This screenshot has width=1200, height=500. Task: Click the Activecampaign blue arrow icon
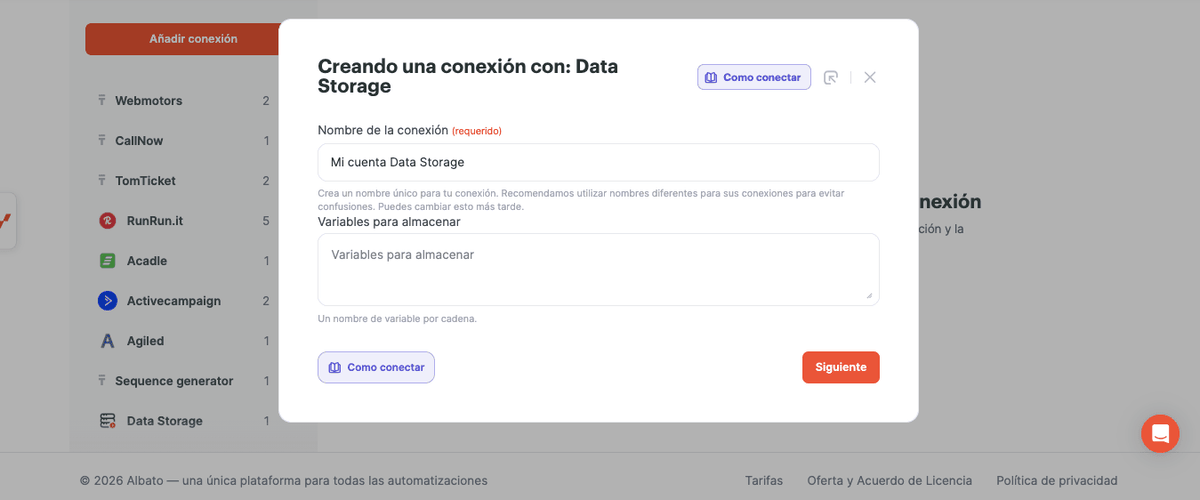tap(107, 301)
